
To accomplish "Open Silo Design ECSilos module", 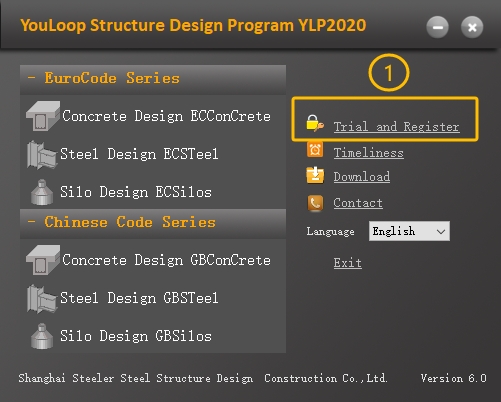I will pos(136,192).
